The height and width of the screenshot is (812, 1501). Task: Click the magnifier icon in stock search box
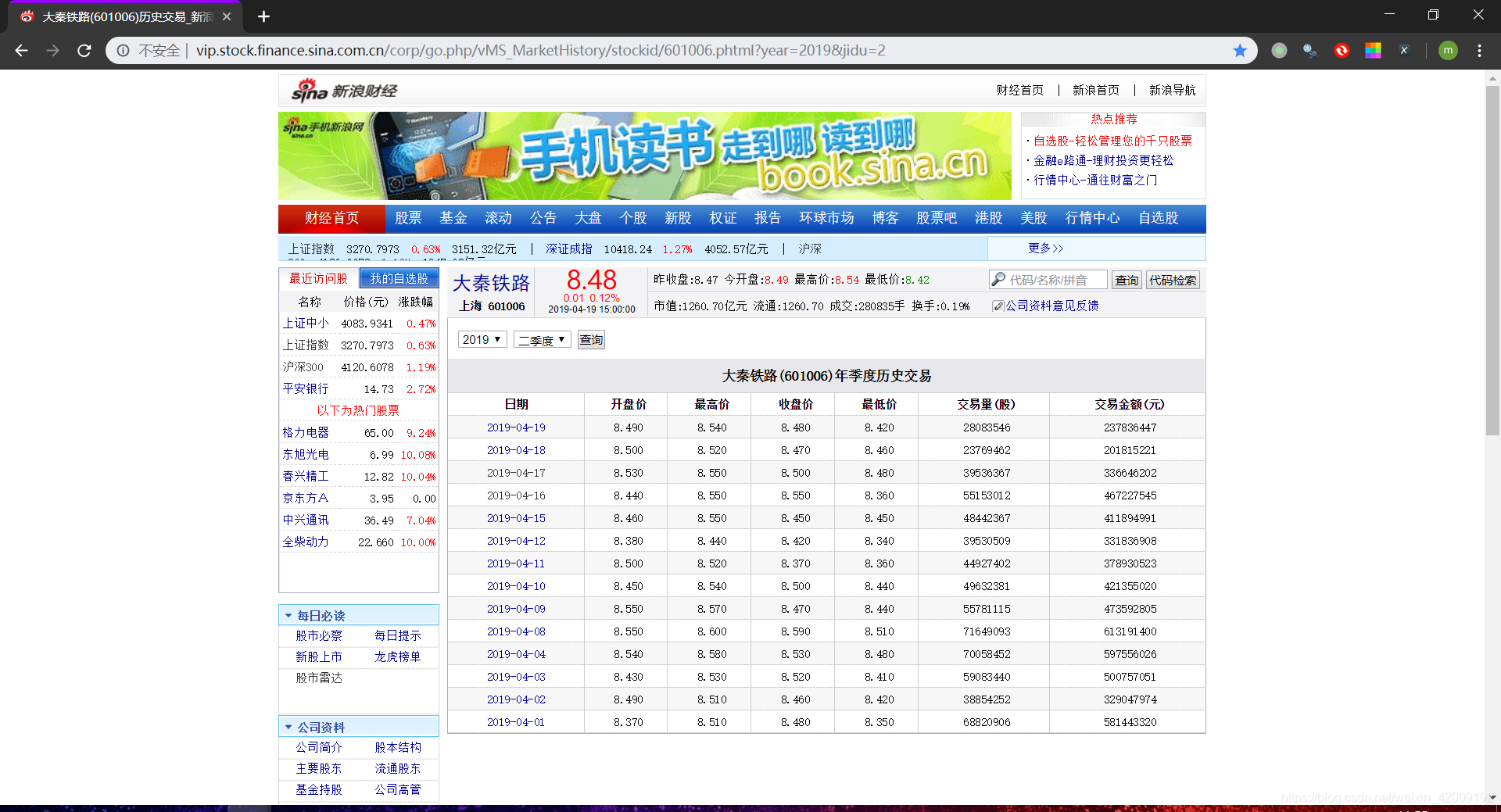click(998, 279)
